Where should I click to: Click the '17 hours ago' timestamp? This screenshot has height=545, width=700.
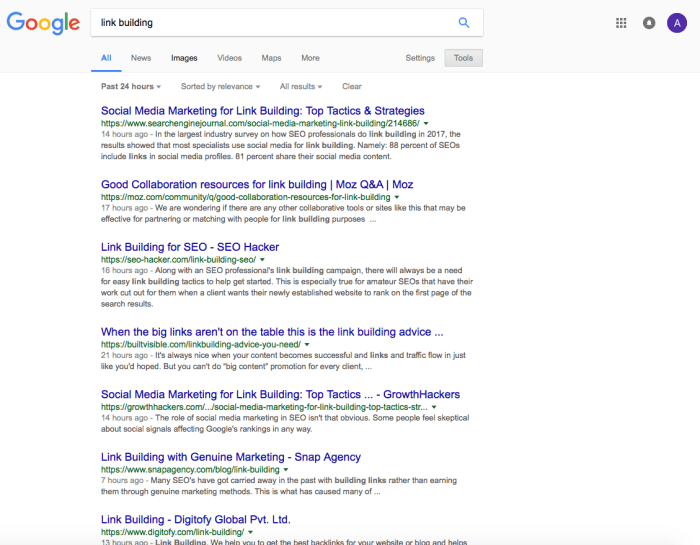[x=124, y=208]
